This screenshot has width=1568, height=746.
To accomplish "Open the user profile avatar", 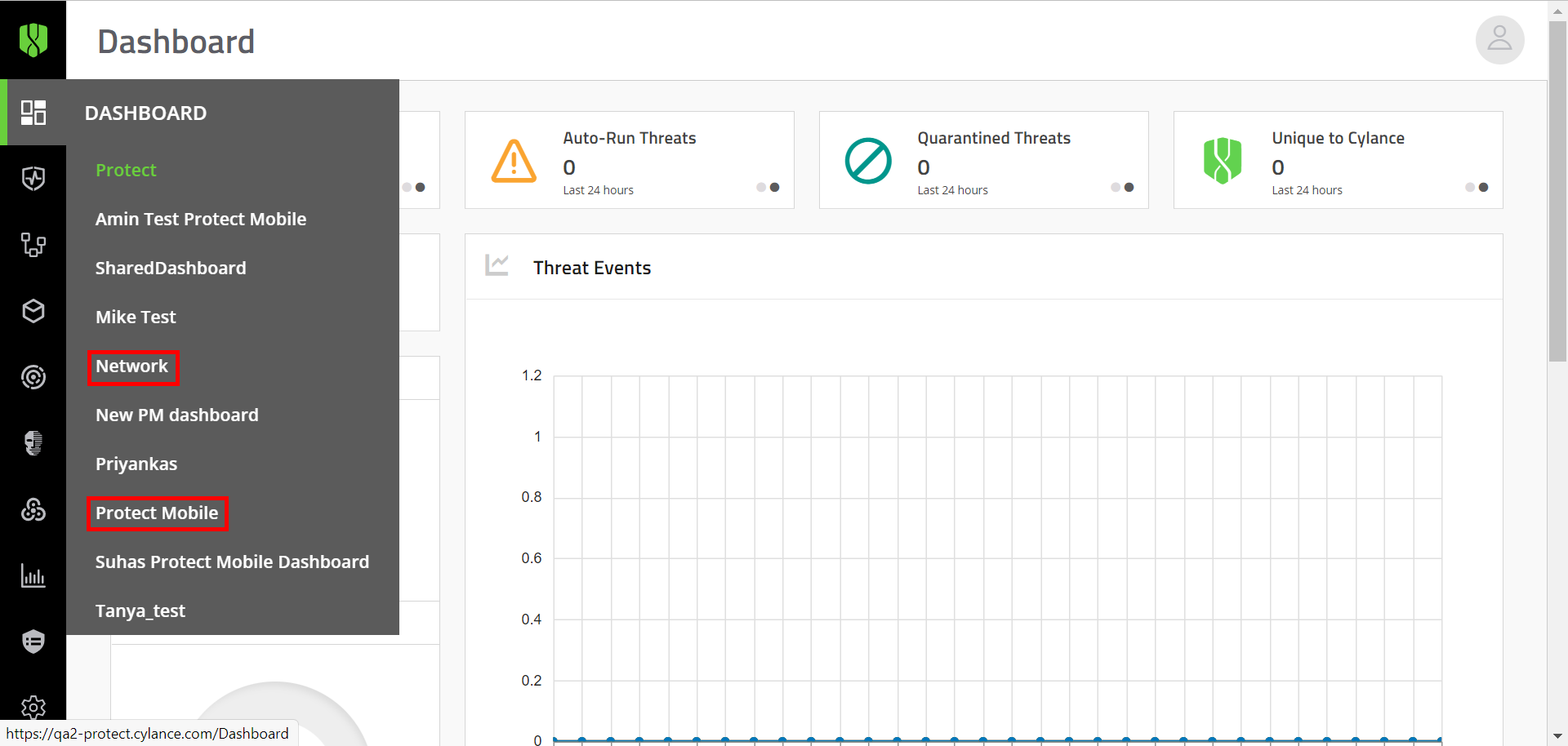I will 1499,39.
